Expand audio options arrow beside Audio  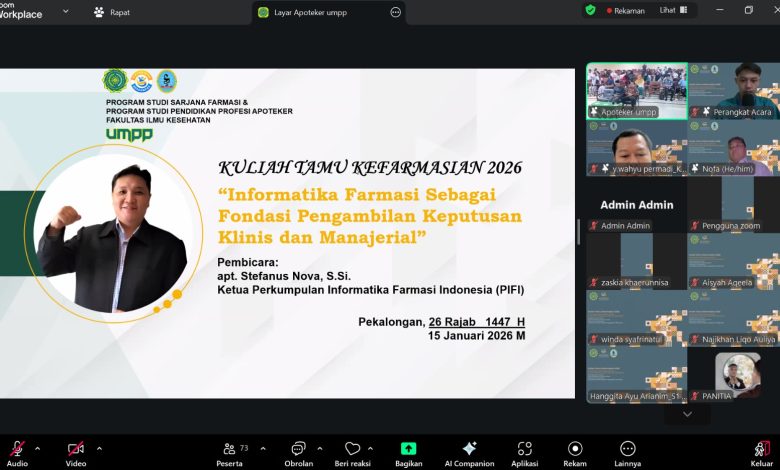click(x=38, y=448)
